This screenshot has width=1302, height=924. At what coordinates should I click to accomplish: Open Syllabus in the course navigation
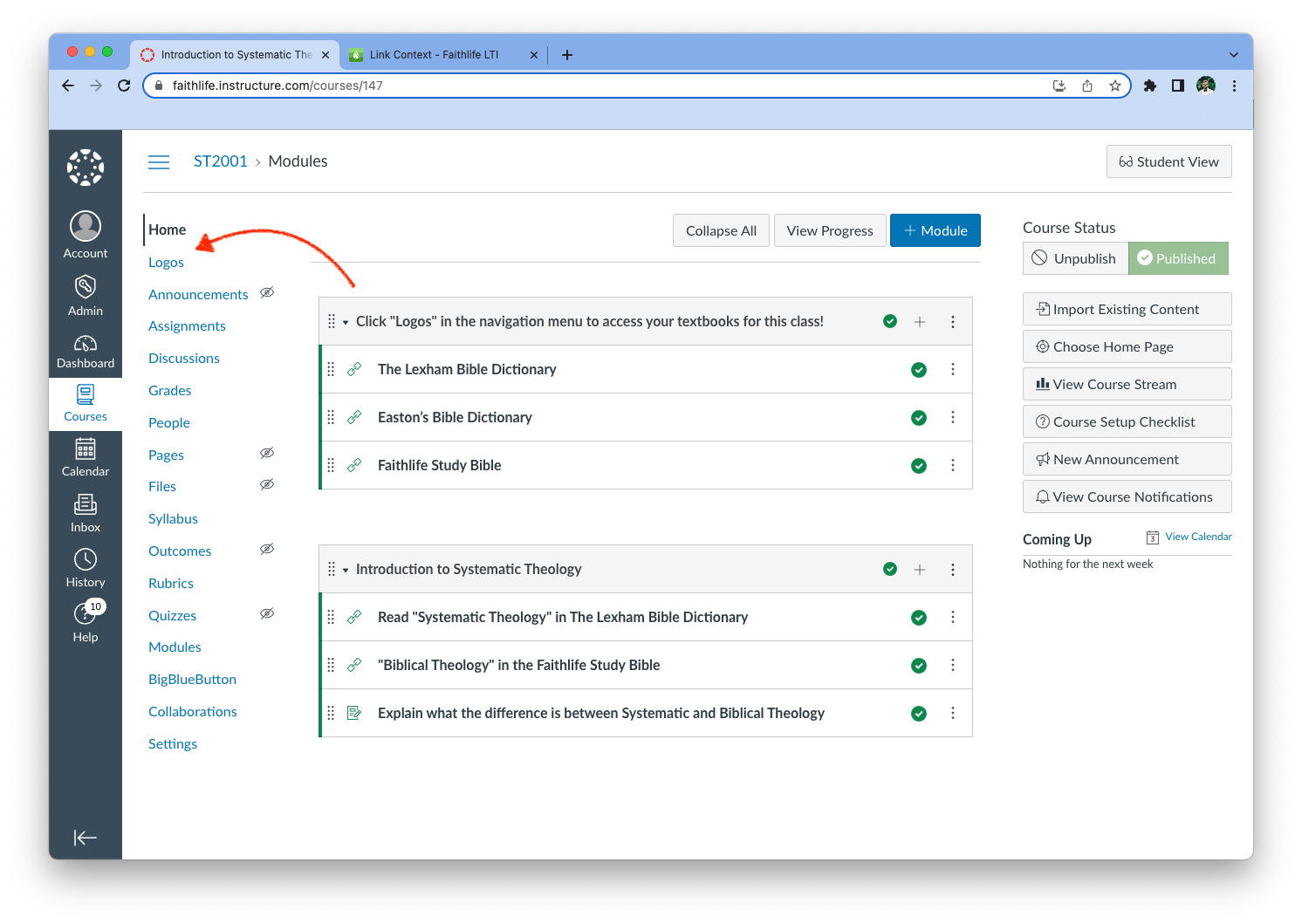pos(173,519)
